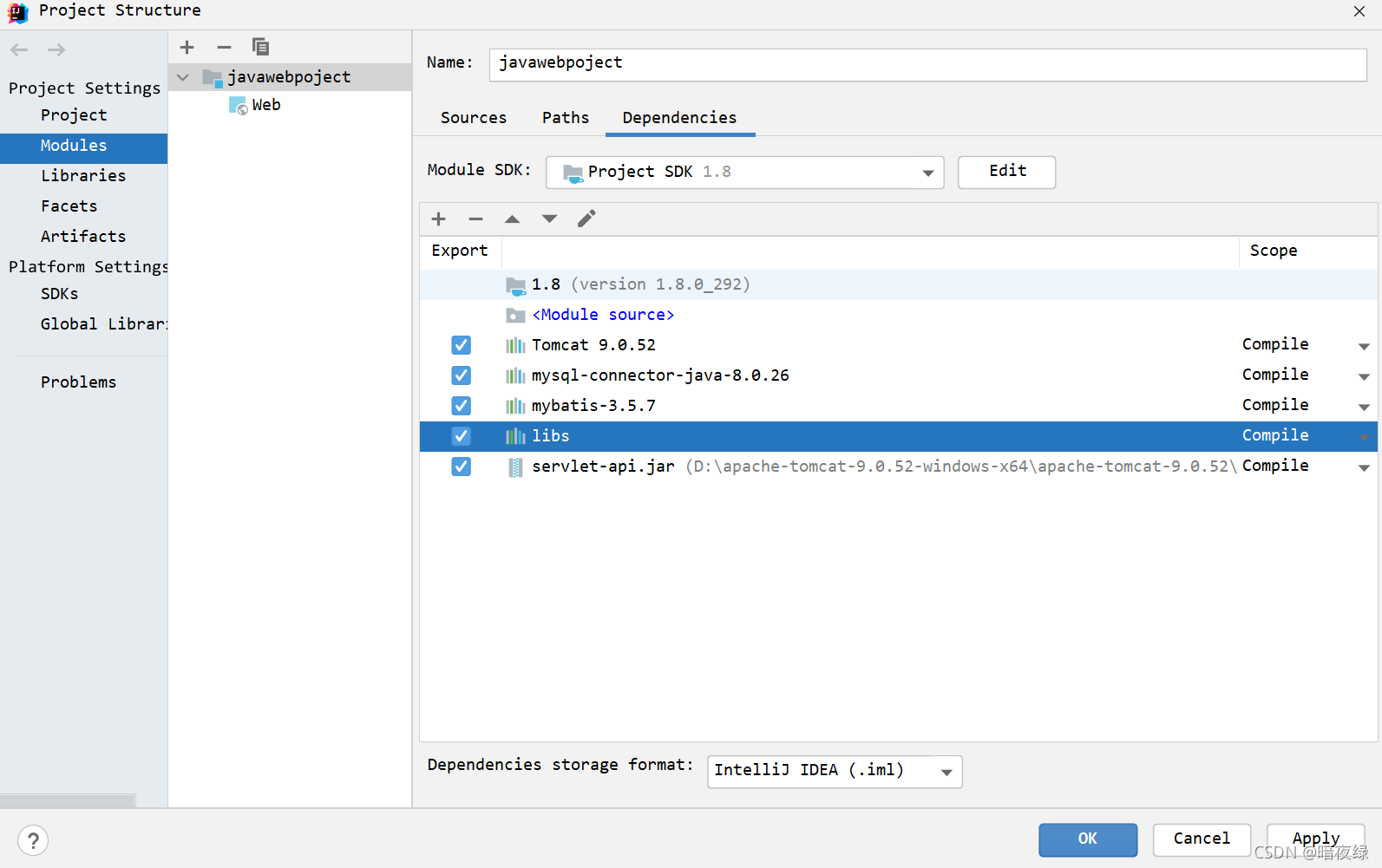Open scope dropdown for Tomcat 9.0.52

(1364, 347)
